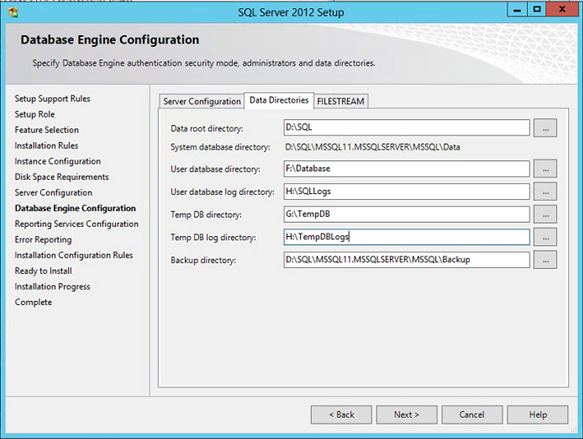The image size is (583, 439).
Task: Minimize the SQL Server 2012 Setup window
Action: coord(517,10)
